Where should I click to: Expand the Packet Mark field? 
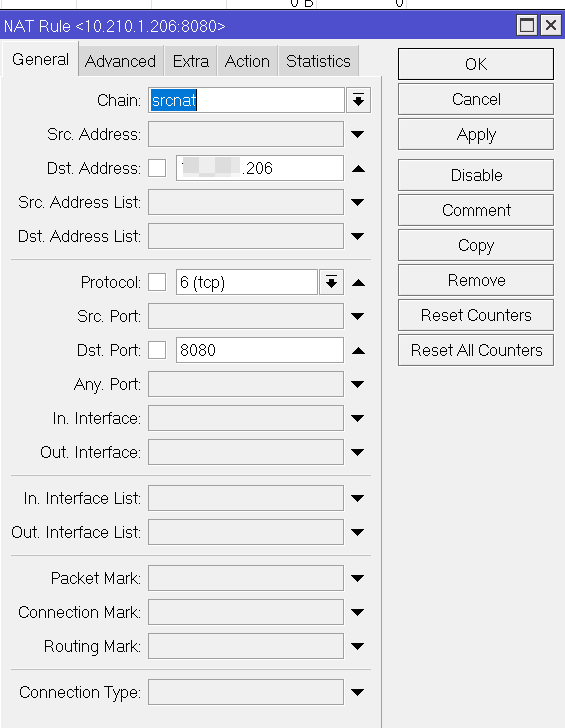coord(357,578)
